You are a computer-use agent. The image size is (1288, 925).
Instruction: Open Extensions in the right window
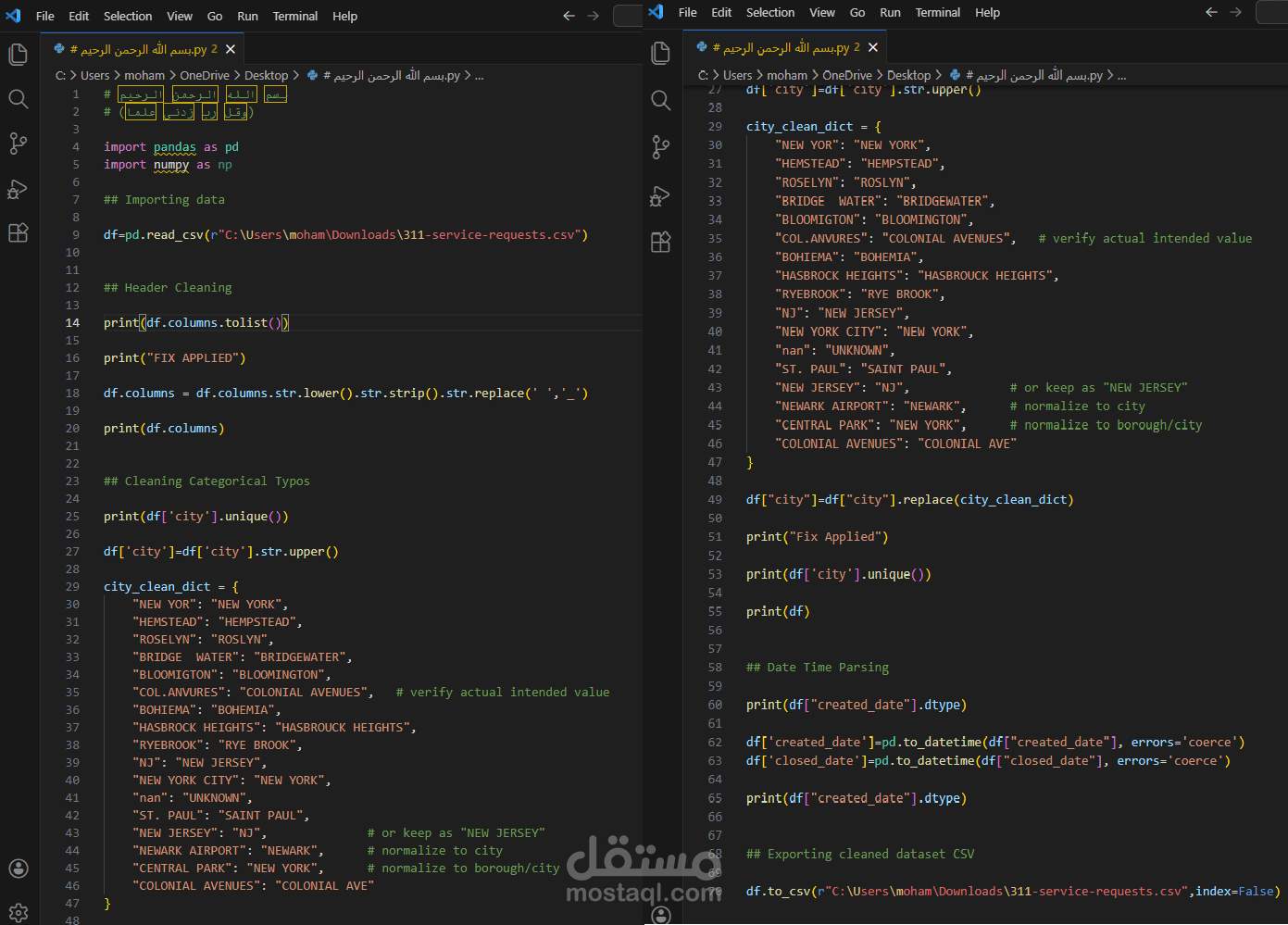point(660,241)
